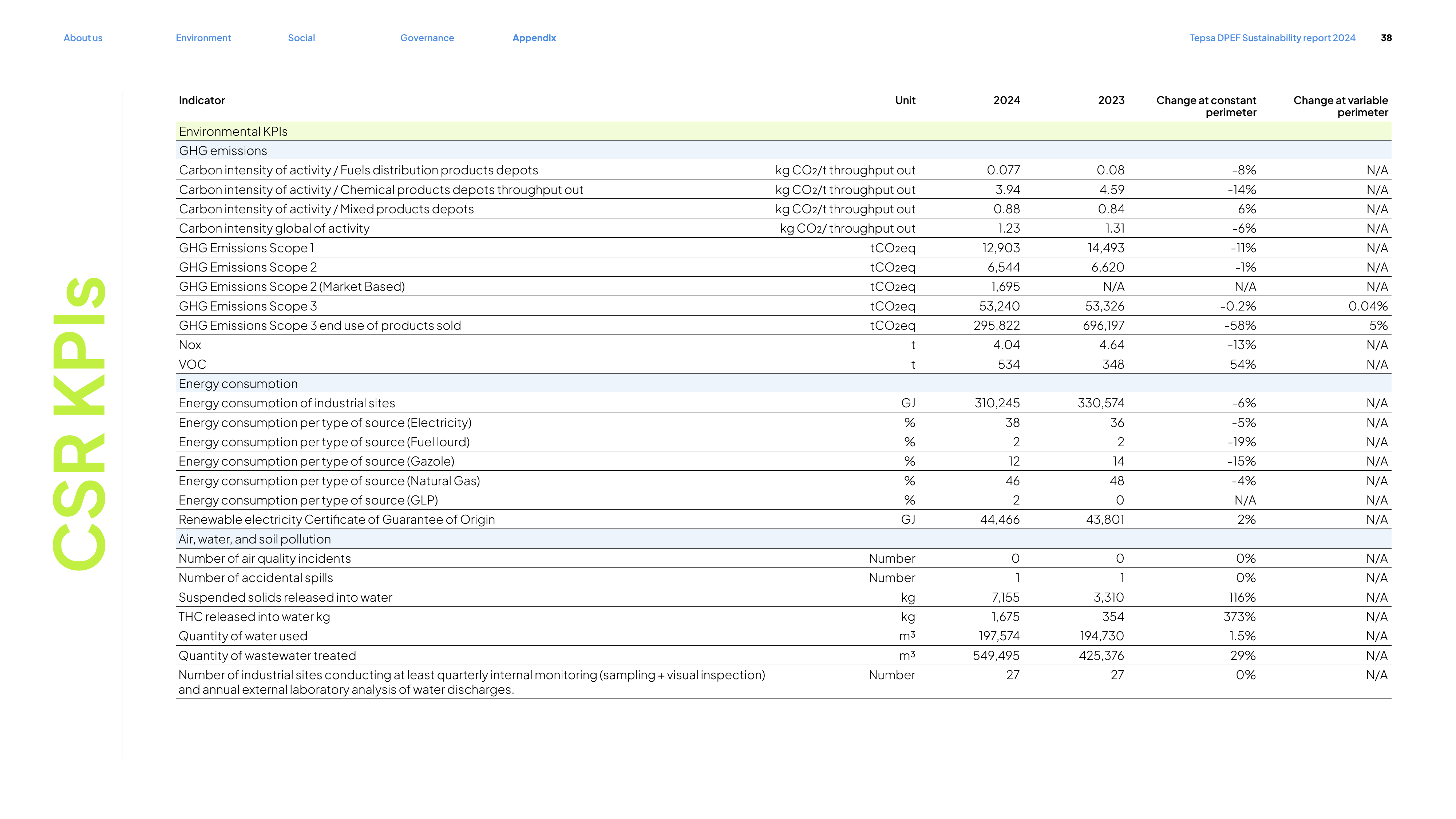Click Carbon intensity global of activity row label

274,228
